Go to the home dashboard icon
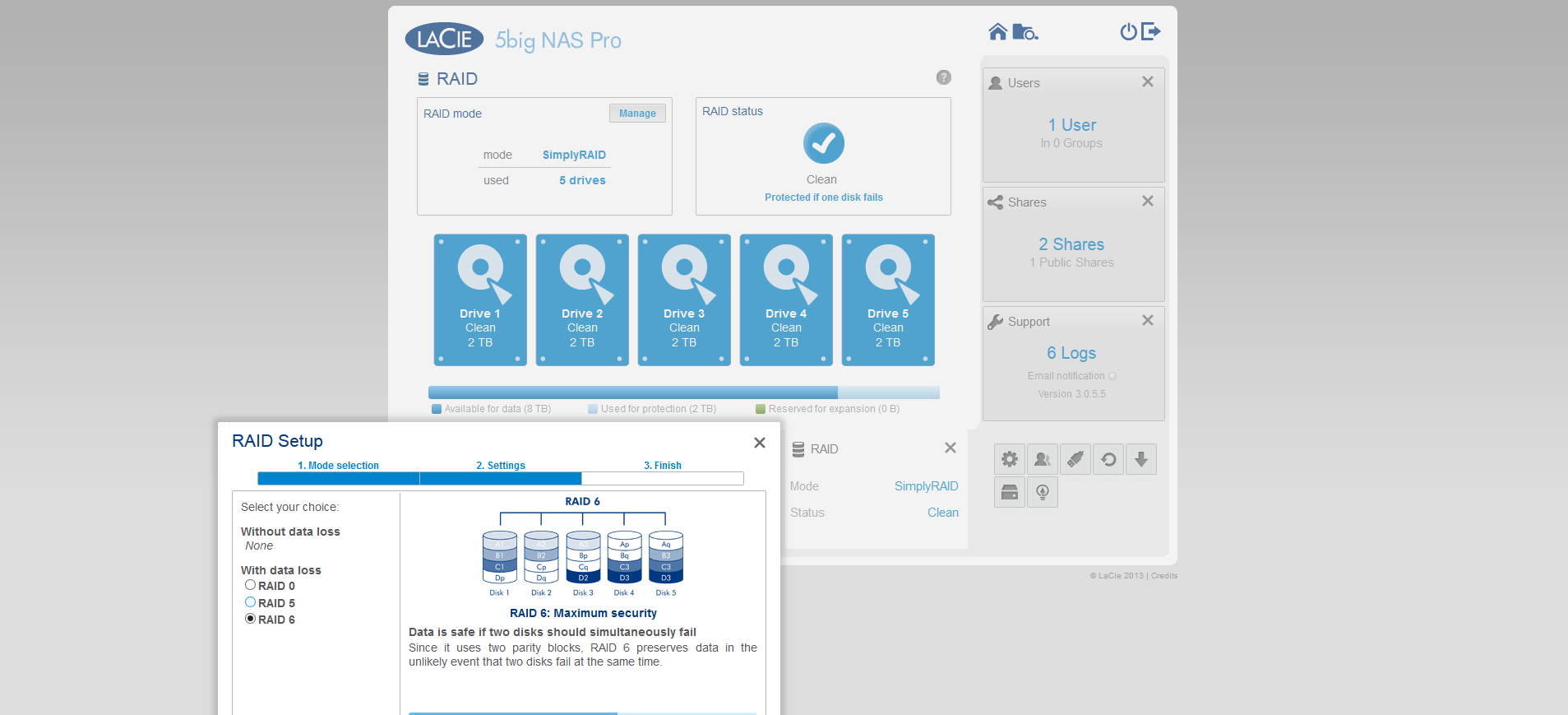1568x715 pixels. point(997,31)
